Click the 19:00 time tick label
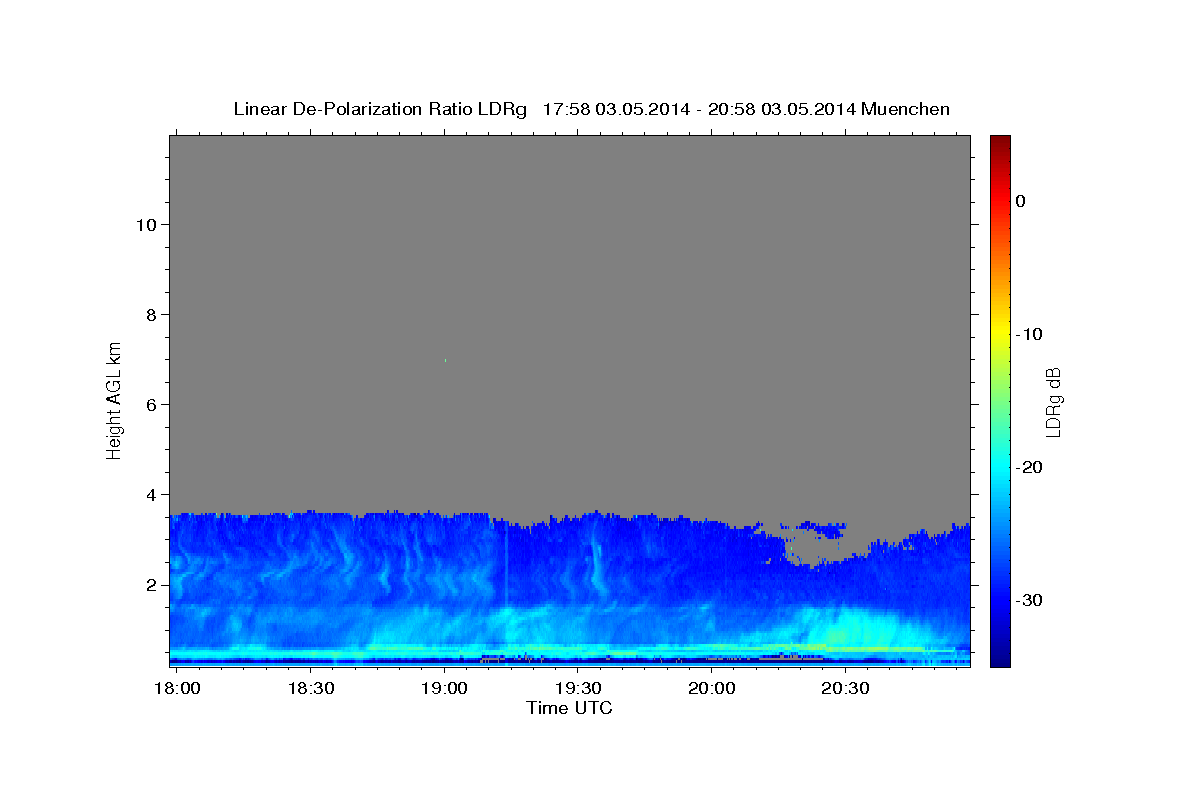This screenshot has width=1200, height=800. point(445,689)
